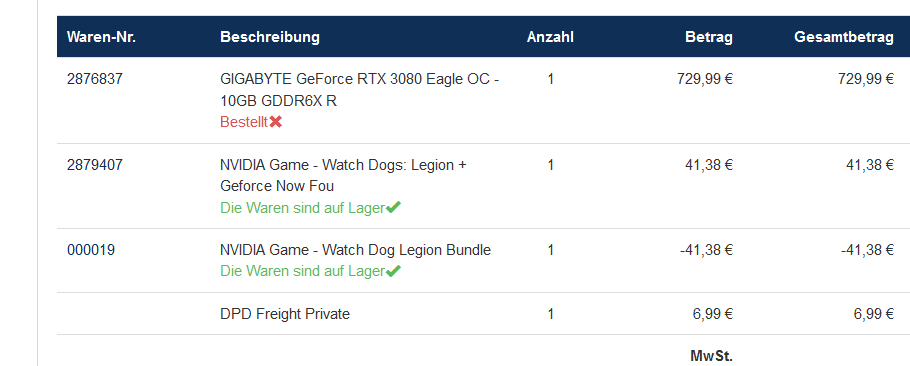Open NVIDIA Game - Watch Dogs: Legion item
Viewport: 910px width, 366px height.
pyautogui.click(x=343, y=175)
